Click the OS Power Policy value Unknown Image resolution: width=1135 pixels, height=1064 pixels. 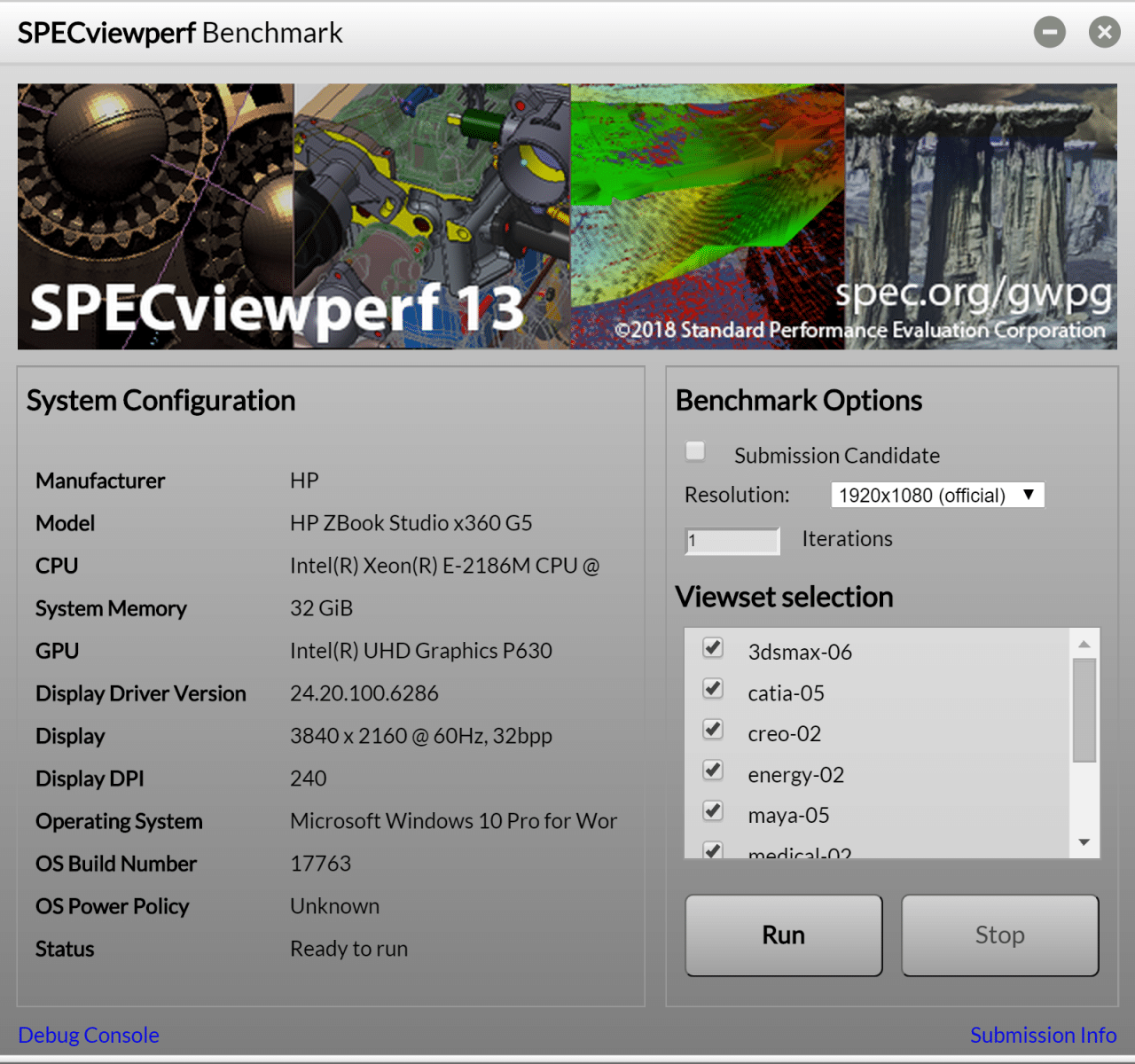click(x=334, y=906)
